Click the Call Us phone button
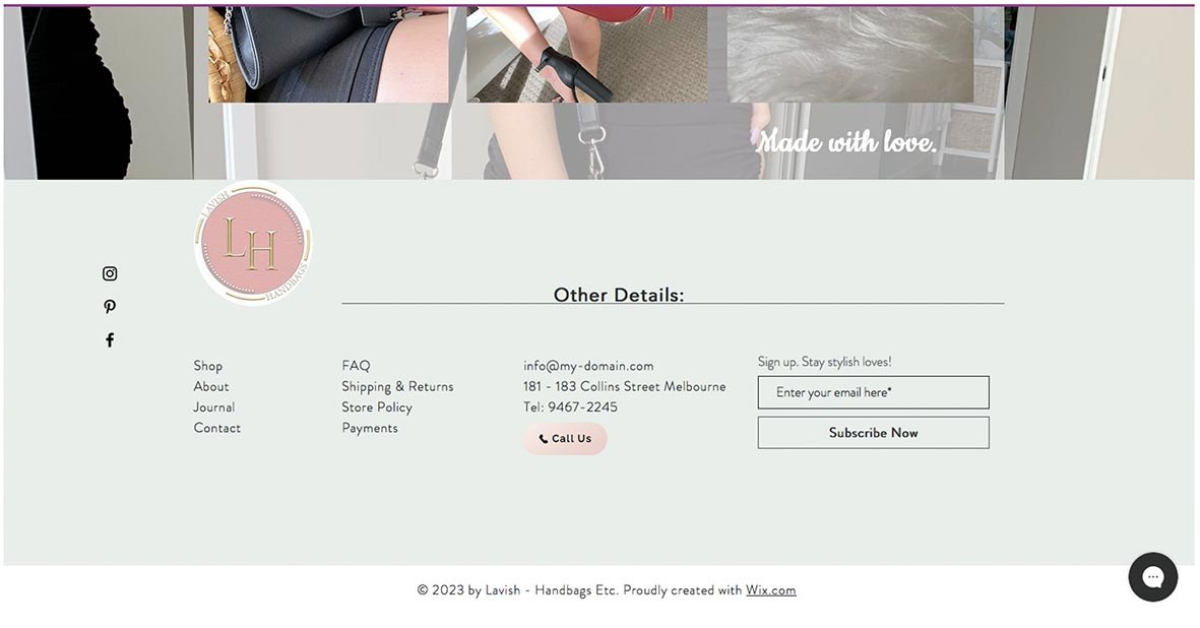Screen dimensions: 1200x628 coord(565,439)
